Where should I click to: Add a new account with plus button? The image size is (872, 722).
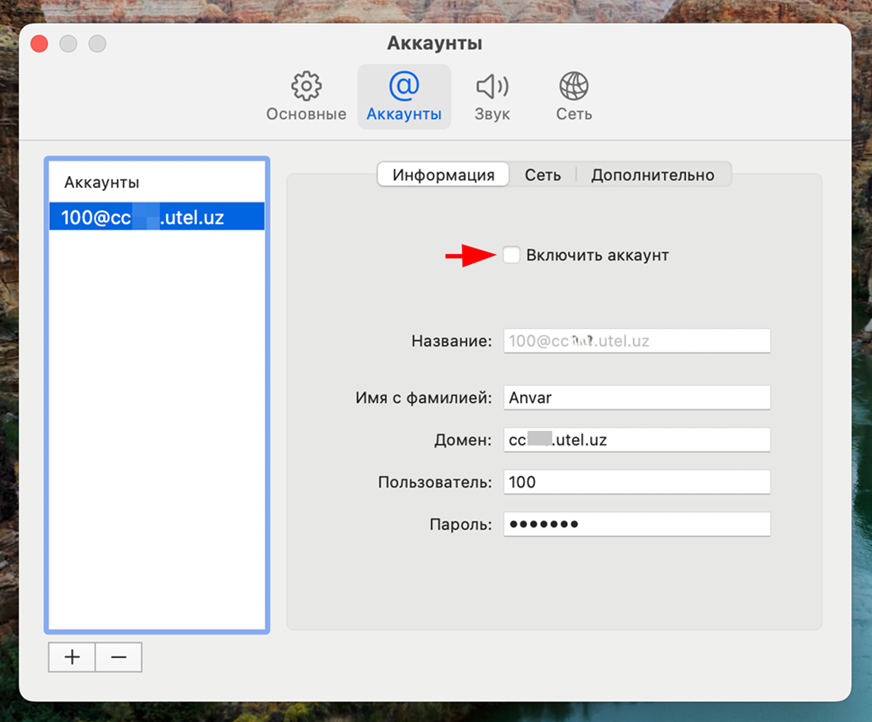[72, 657]
